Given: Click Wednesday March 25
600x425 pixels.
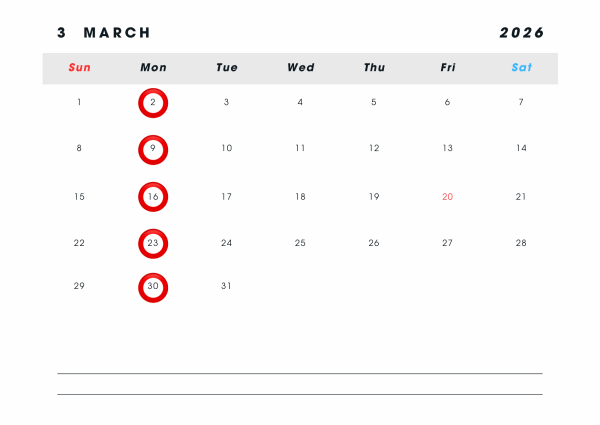Looking at the screenshot, I should click(x=300, y=243).
